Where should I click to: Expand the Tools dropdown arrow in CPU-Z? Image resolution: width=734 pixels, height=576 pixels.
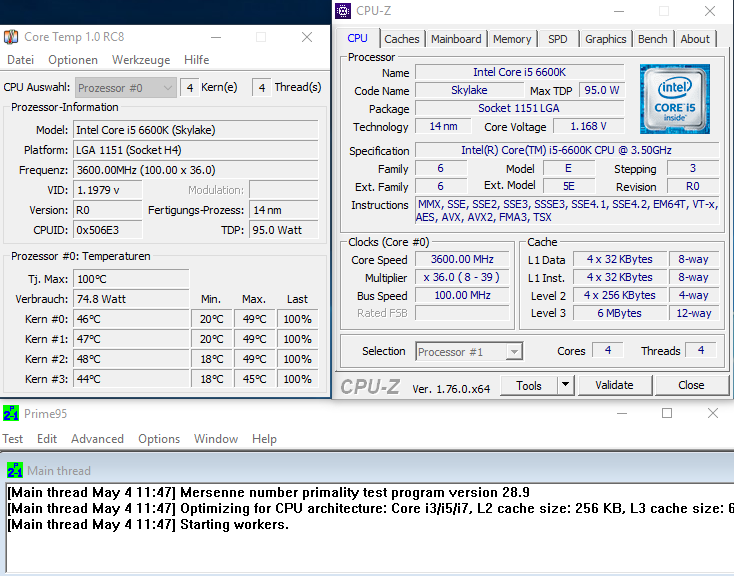pos(565,385)
